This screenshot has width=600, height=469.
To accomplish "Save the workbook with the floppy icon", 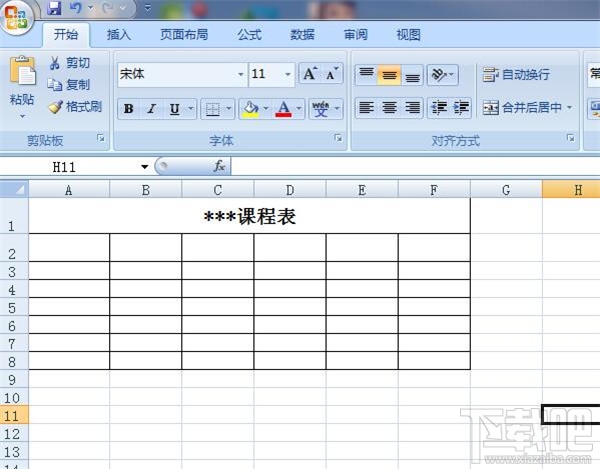I will click(54, 8).
